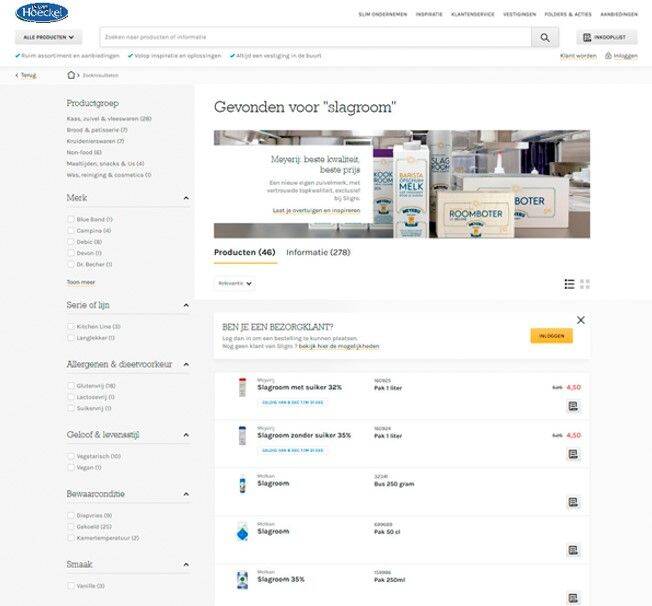This screenshot has height=606, width=652.
Task: Open Slagroom zonder suiker 35% product image
Action: (x=242, y=435)
